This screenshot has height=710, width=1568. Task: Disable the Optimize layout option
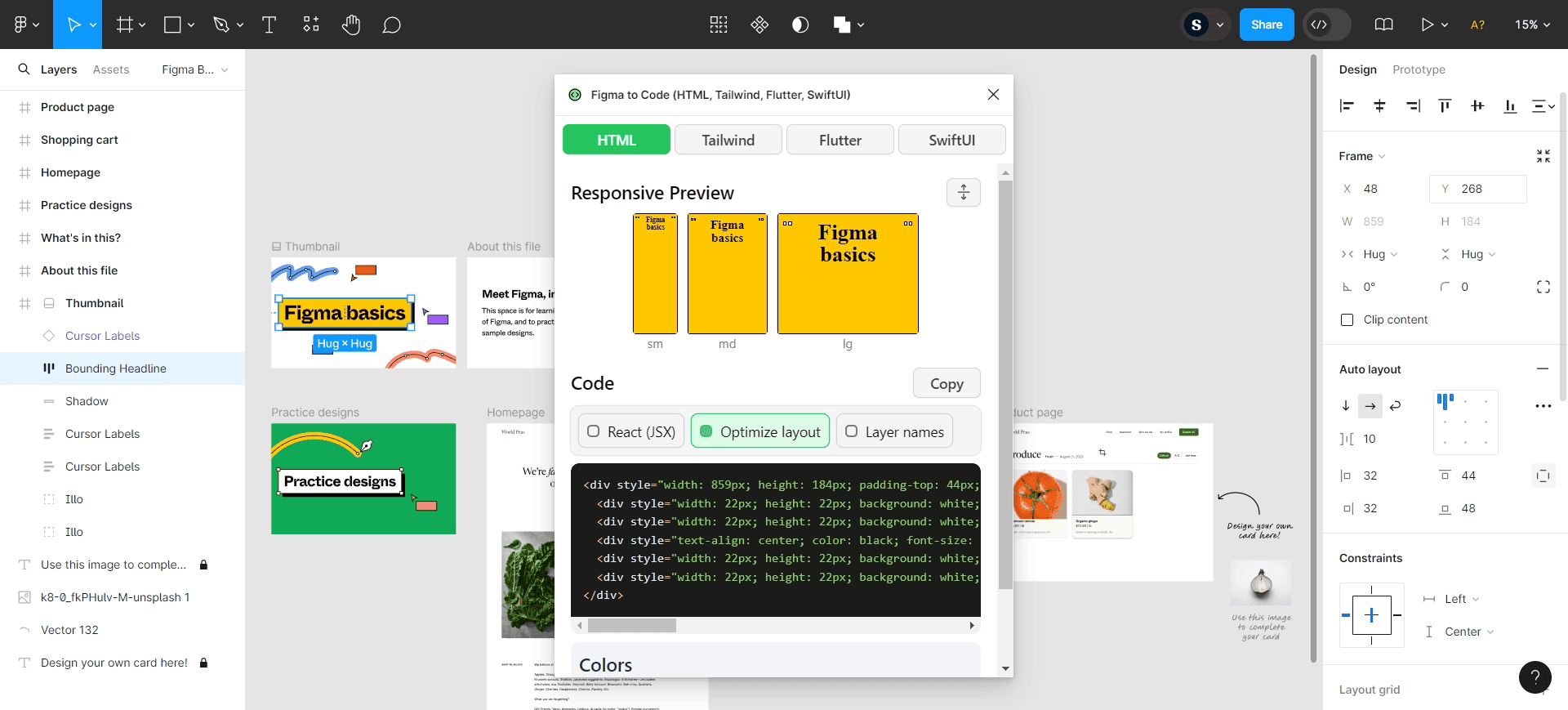tap(760, 431)
